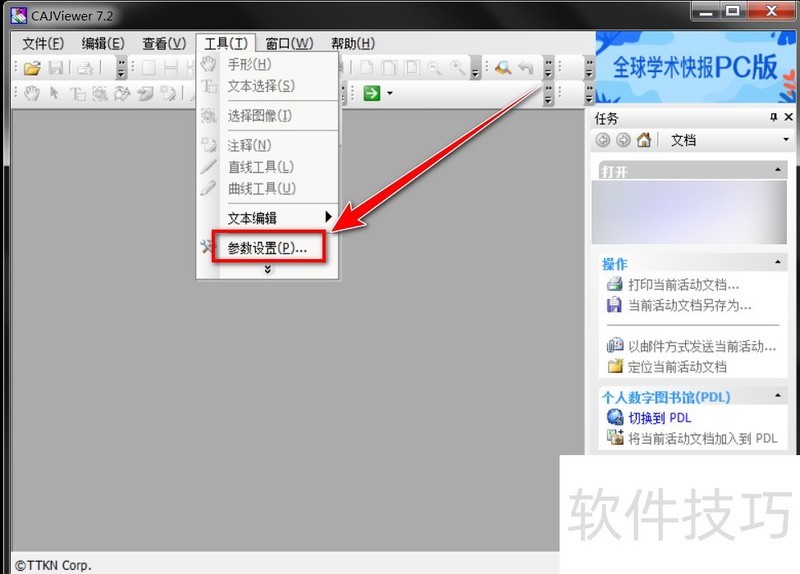Click 当前活动文档另存为... link
The width and height of the screenshot is (800, 574).
[690, 306]
